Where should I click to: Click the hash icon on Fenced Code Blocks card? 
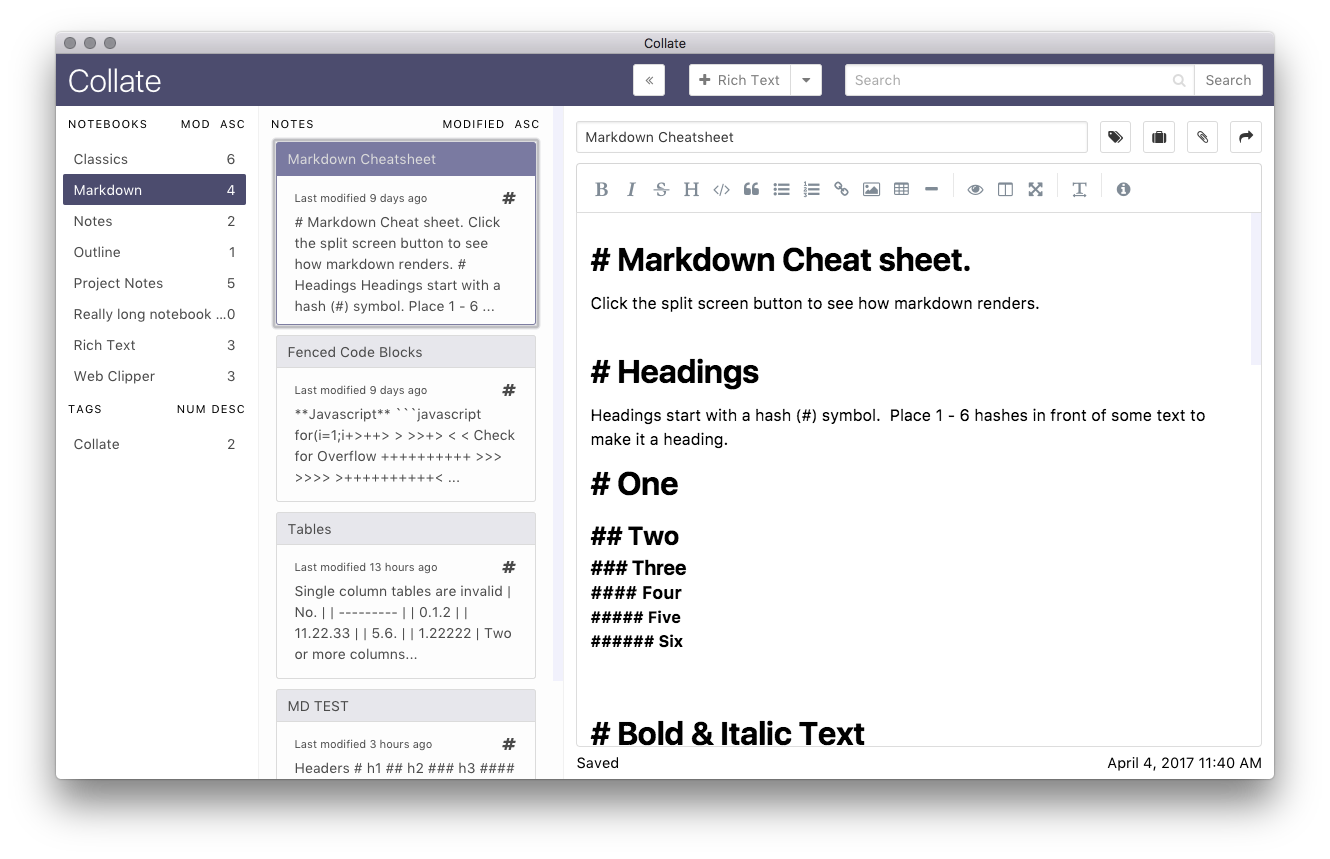(x=509, y=390)
